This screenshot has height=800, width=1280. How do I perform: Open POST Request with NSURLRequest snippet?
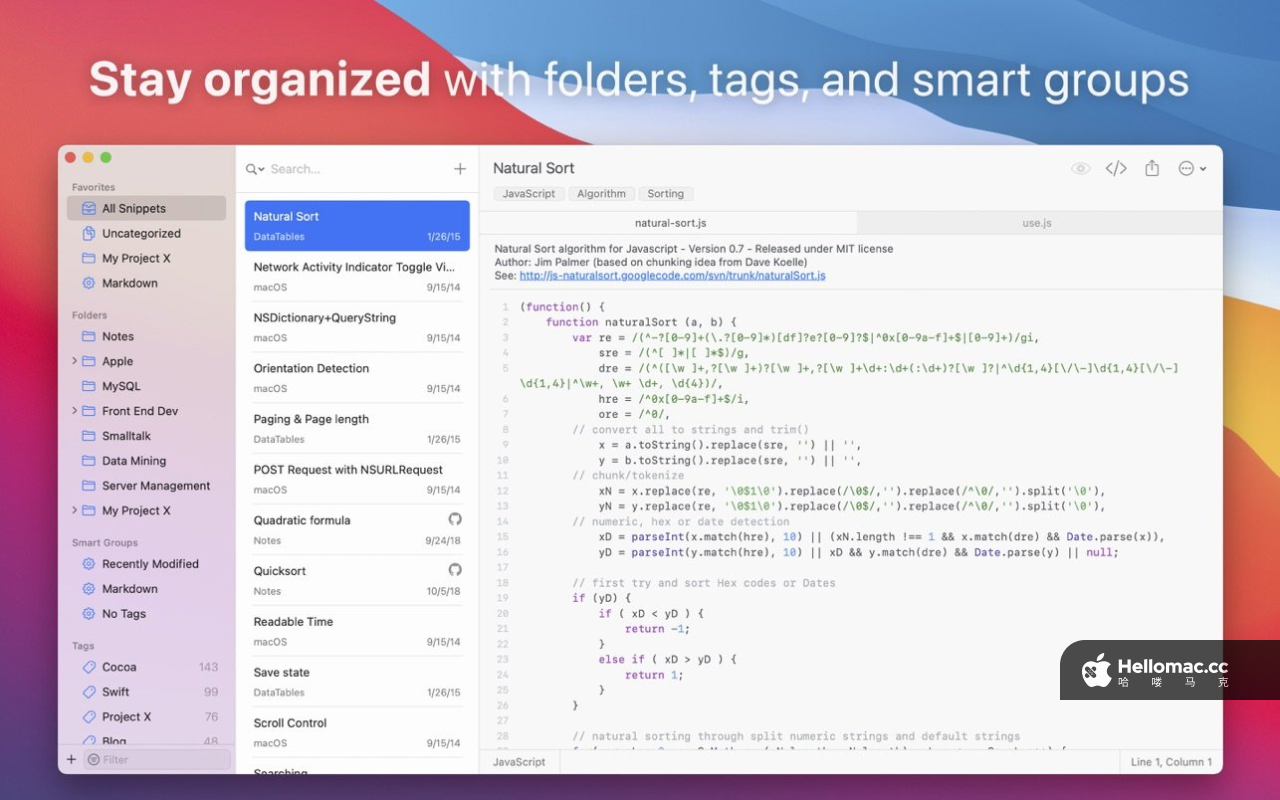[357, 479]
